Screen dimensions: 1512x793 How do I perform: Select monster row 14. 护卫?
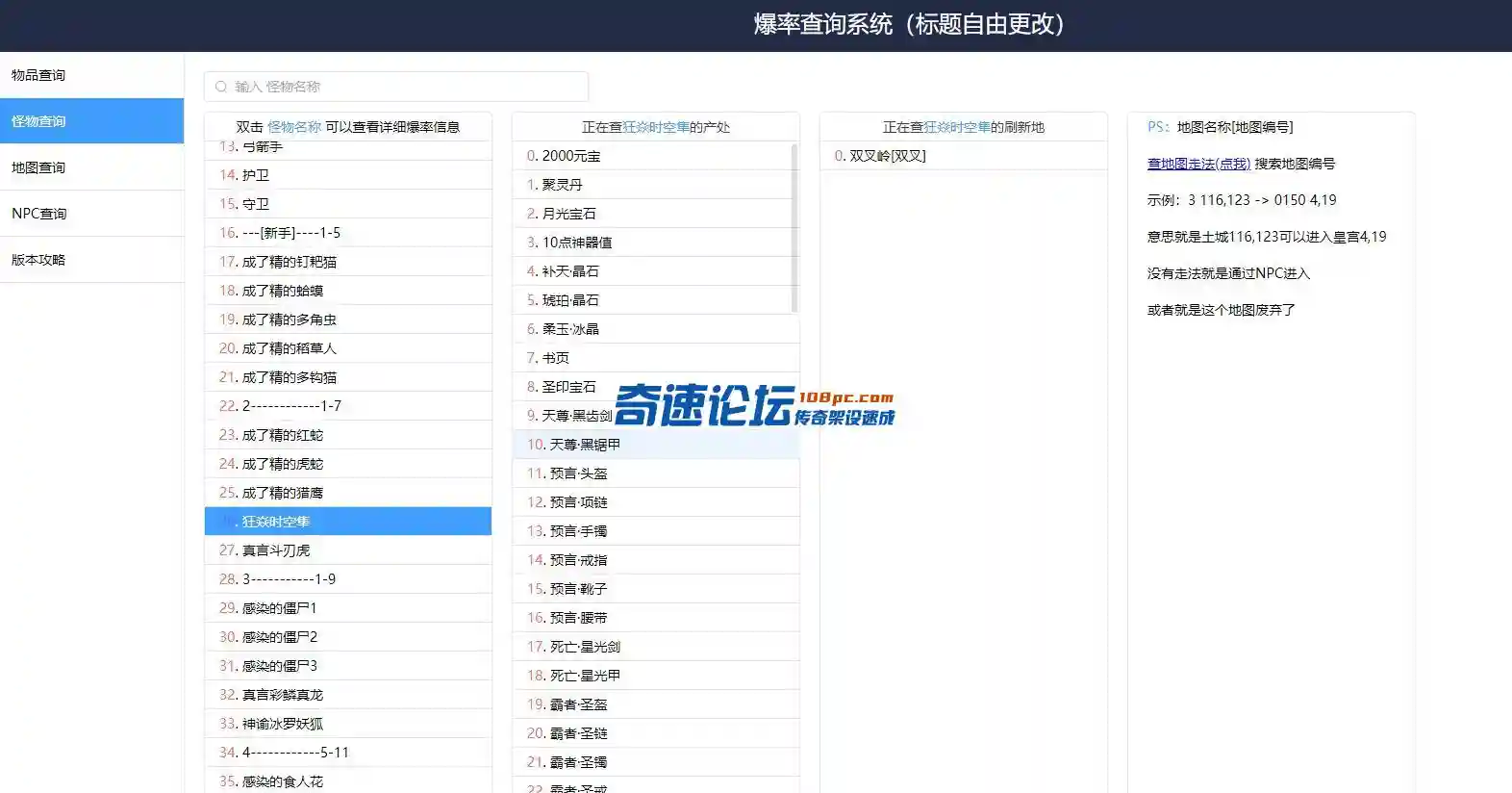pyautogui.click(x=348, y=175)
